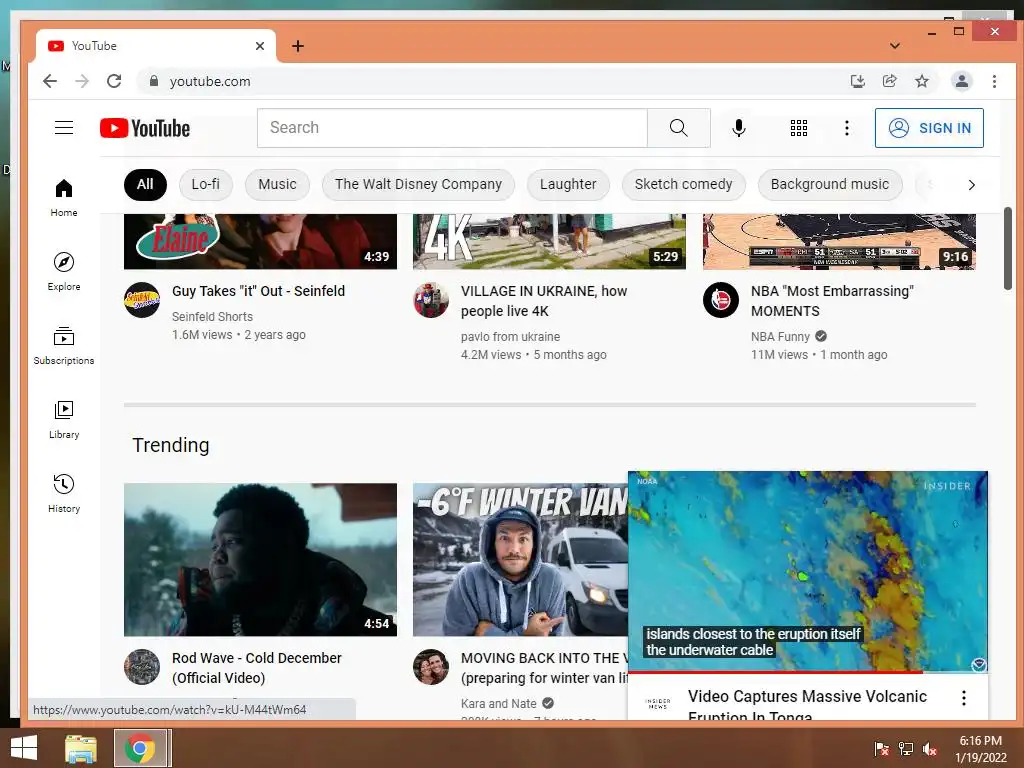Open 'Guy Takes "it" Out - Seinfeld' title
This screenshot has width=1024, height=768.
click(x=259, y=291)
